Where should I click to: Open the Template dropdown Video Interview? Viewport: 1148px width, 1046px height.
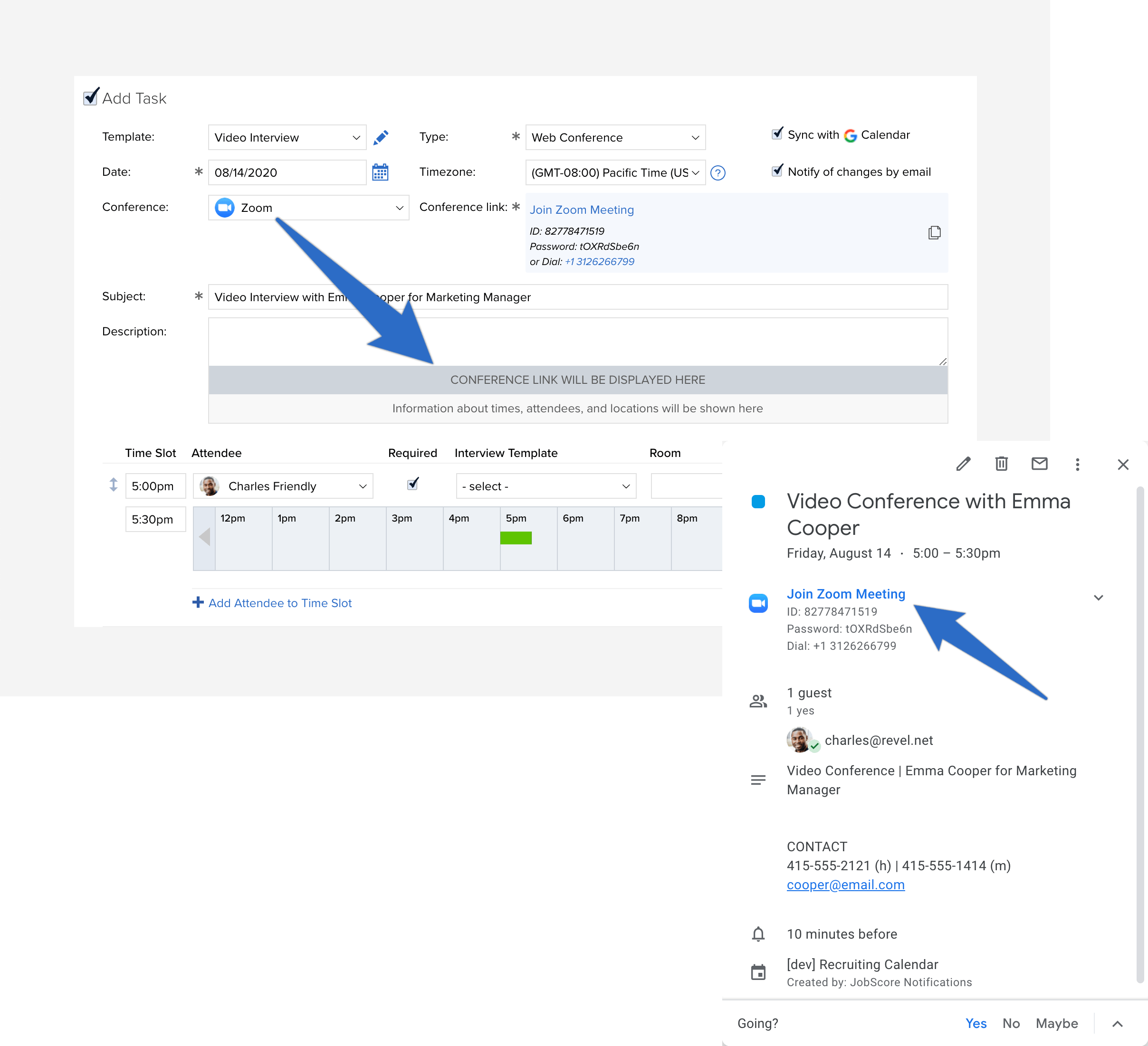click(x=287, y=137)
